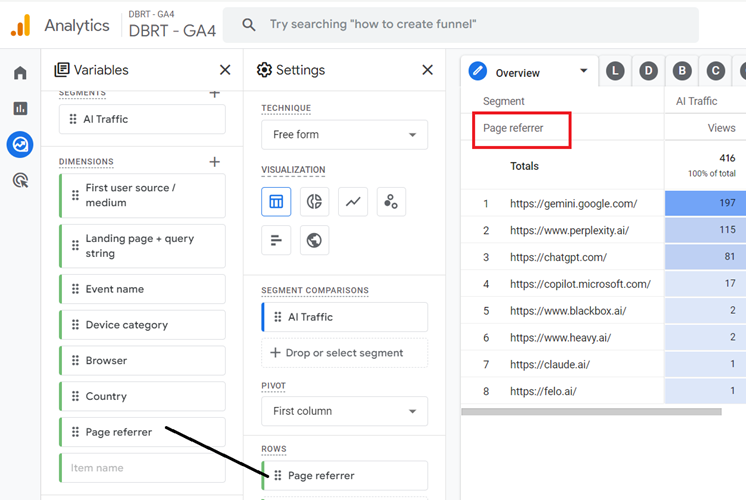Click the Page referrer column header
746x500 pixels.
point(513,128)
